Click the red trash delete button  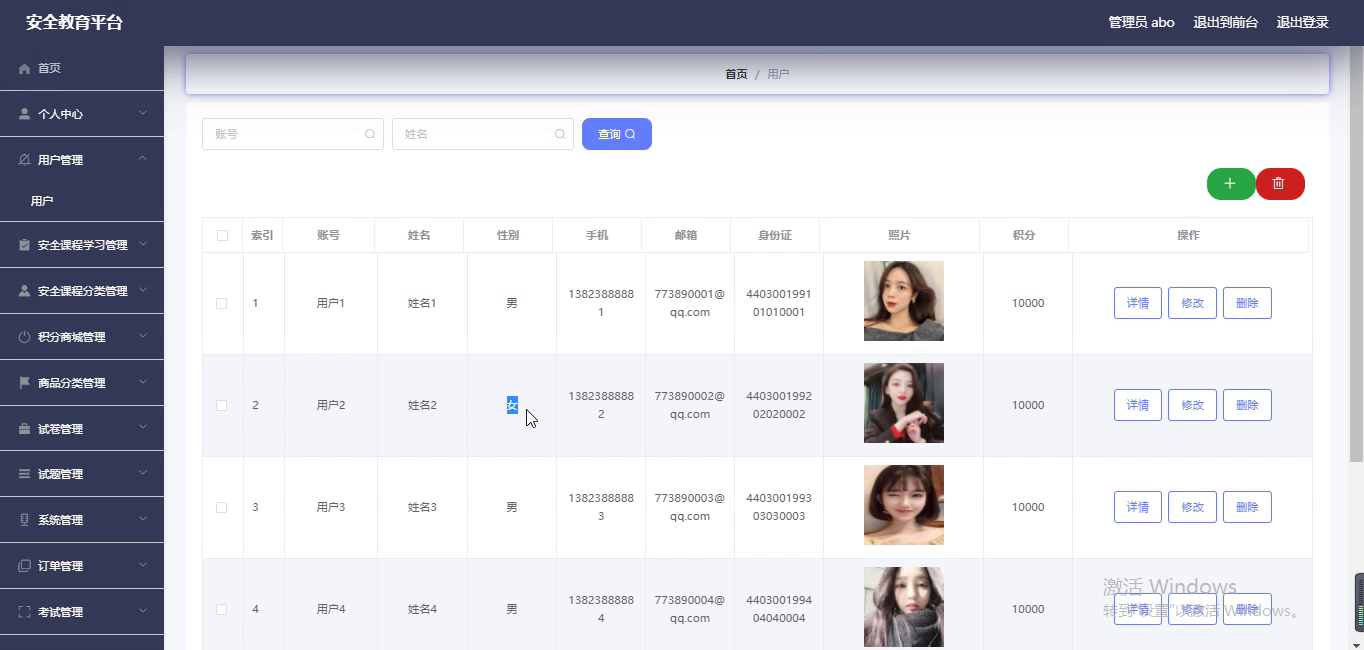(1280, 184)
